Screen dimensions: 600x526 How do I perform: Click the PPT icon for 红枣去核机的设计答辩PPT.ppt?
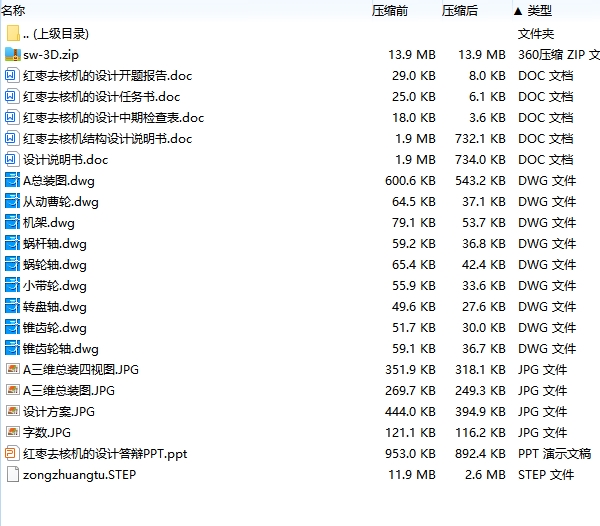tap(11, 453)
